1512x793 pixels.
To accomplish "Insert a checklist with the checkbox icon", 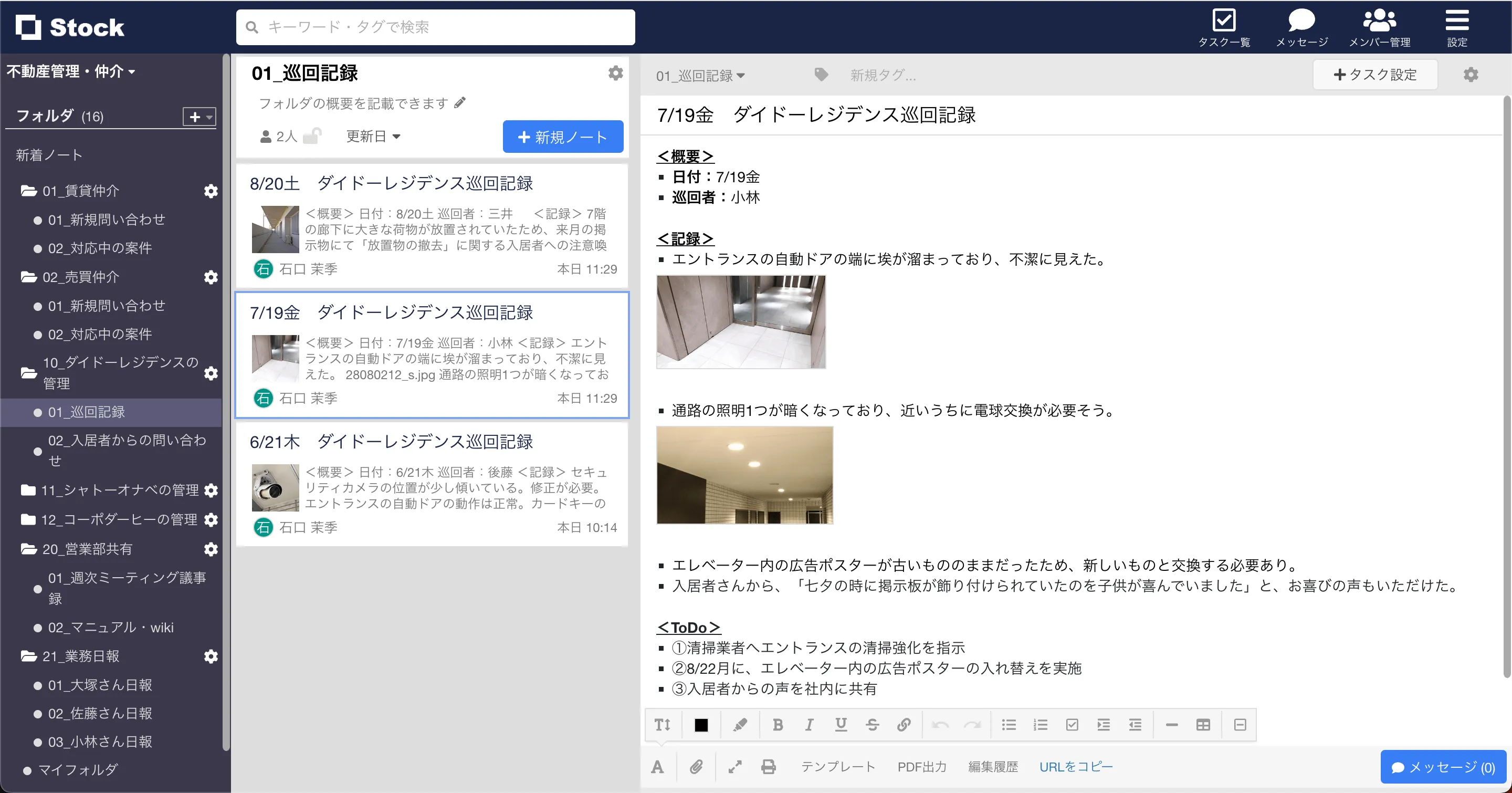I will 1073,724.
